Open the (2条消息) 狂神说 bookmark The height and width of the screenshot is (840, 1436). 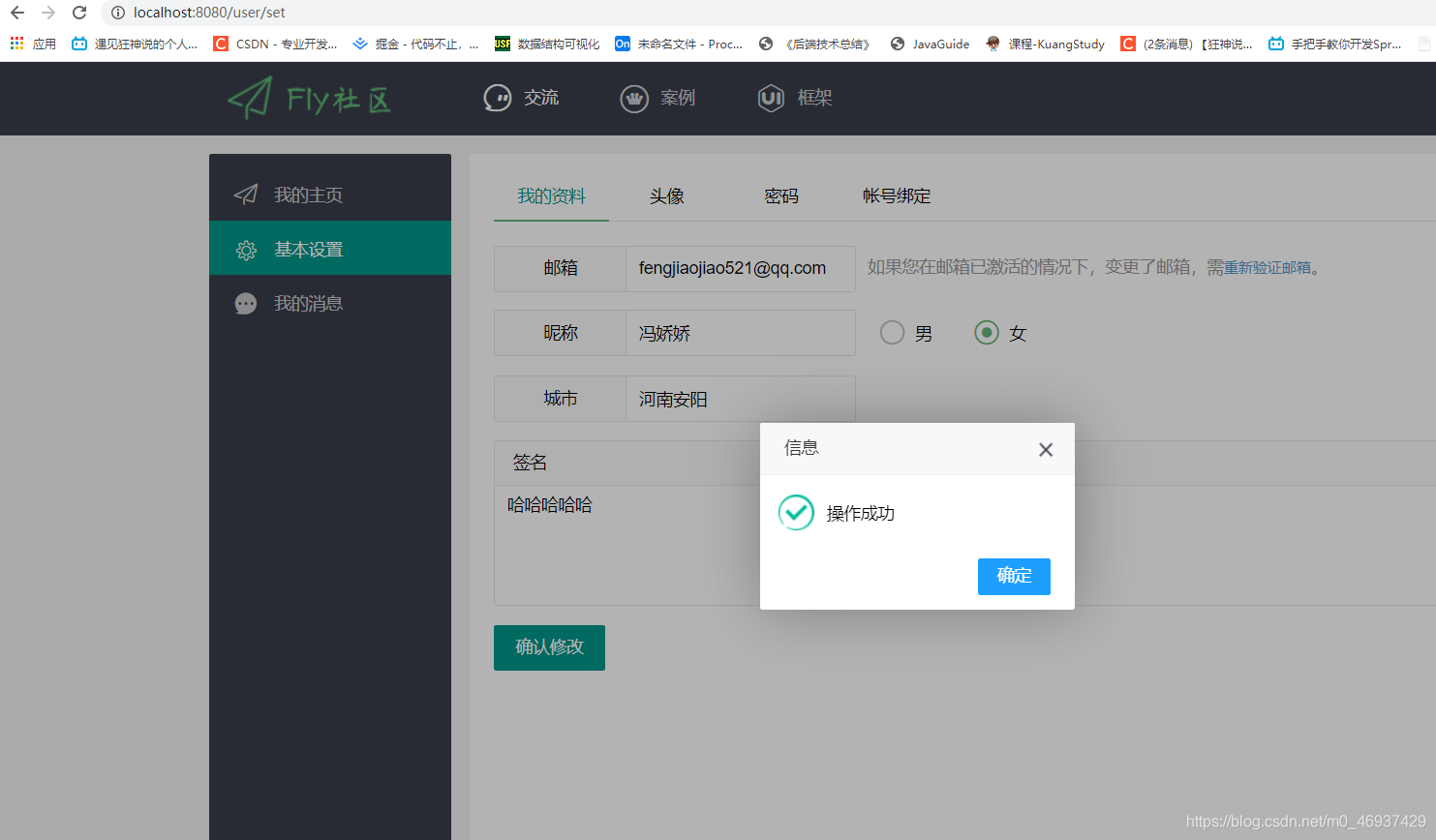1186,44
